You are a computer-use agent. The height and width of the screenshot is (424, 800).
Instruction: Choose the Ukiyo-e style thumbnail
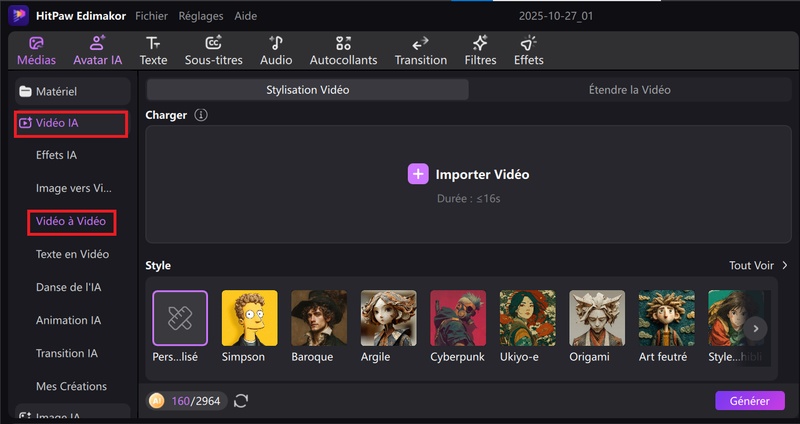528,318
